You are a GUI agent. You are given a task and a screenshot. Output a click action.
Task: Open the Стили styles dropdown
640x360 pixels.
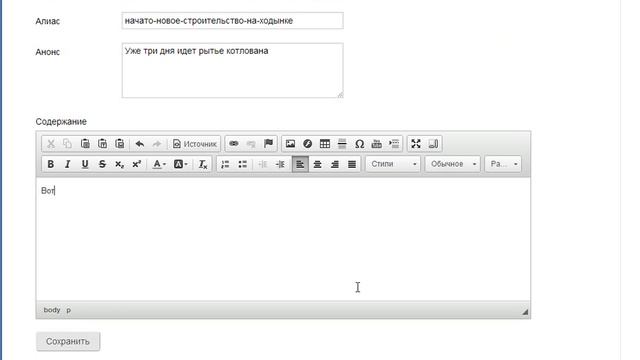click(393, 164)
